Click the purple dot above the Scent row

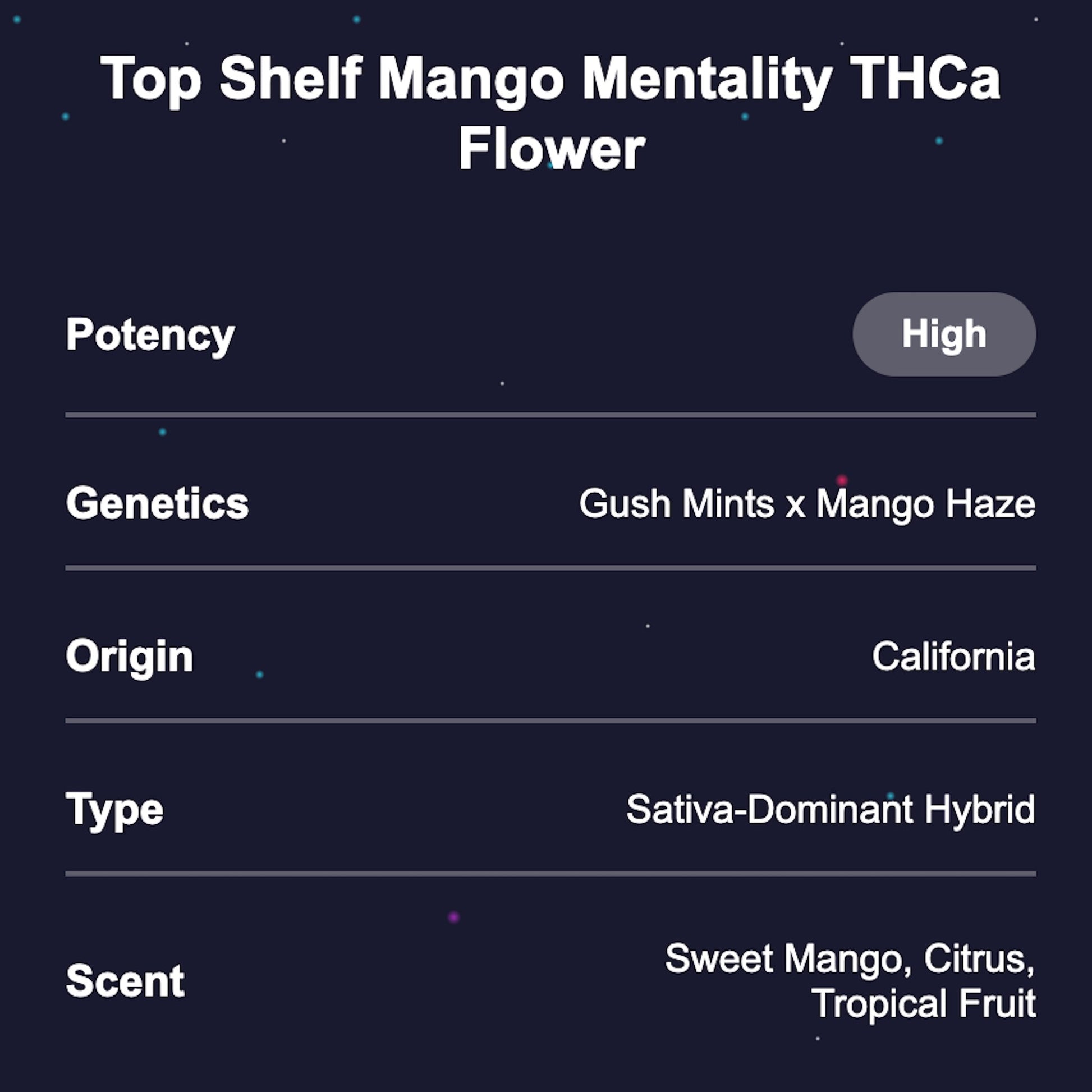pos(453,917)
